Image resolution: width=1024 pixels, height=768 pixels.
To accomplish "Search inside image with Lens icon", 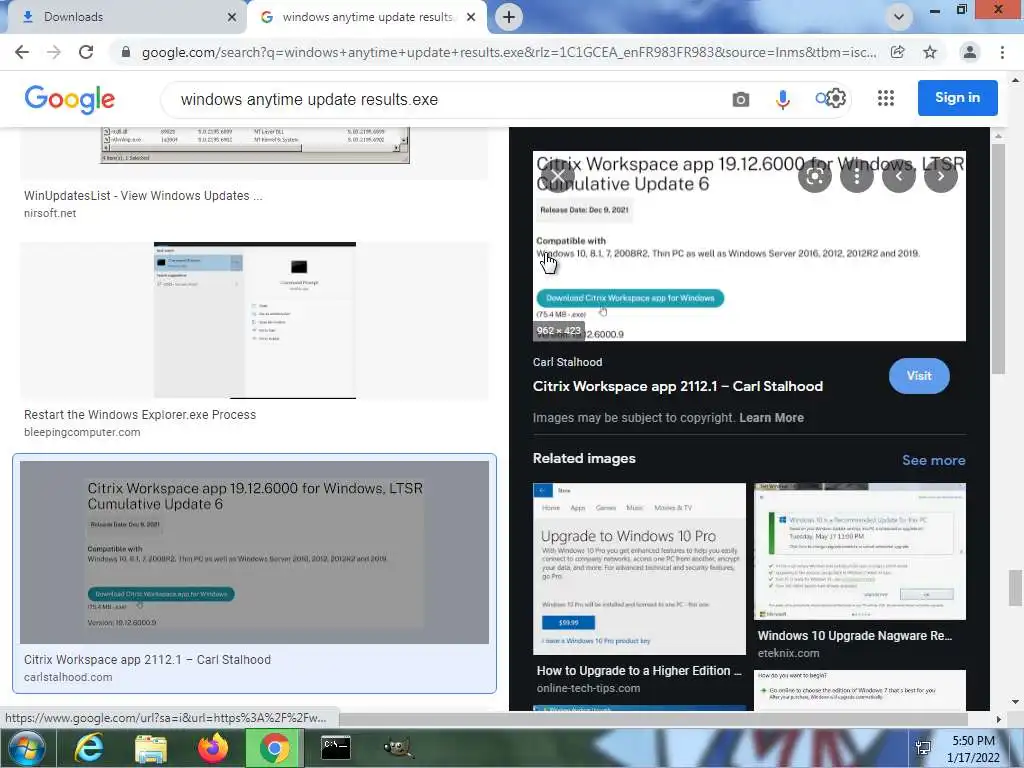I will (x=814, y=176).
